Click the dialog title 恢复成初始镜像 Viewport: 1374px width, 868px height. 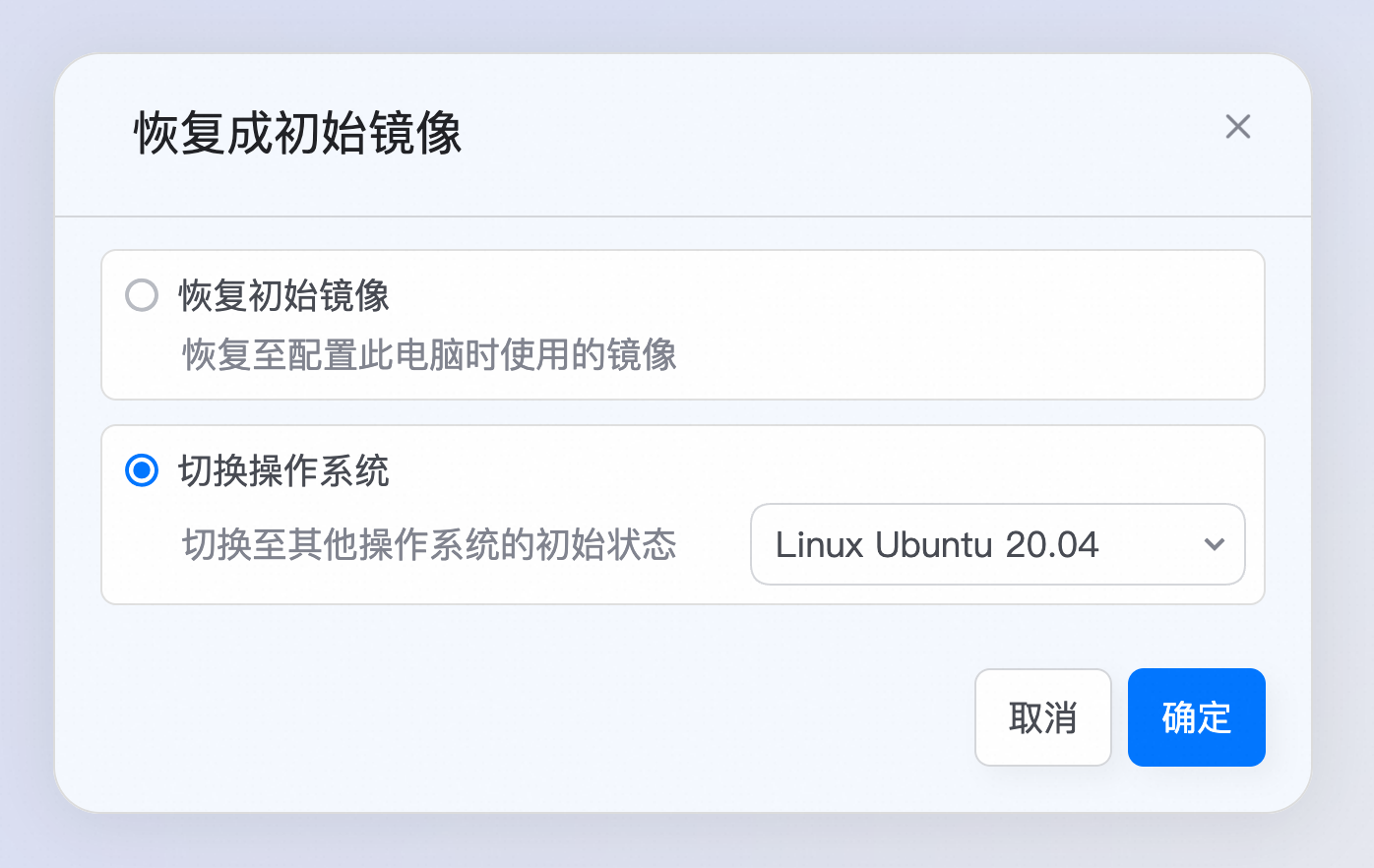click(x=298, y=133)
